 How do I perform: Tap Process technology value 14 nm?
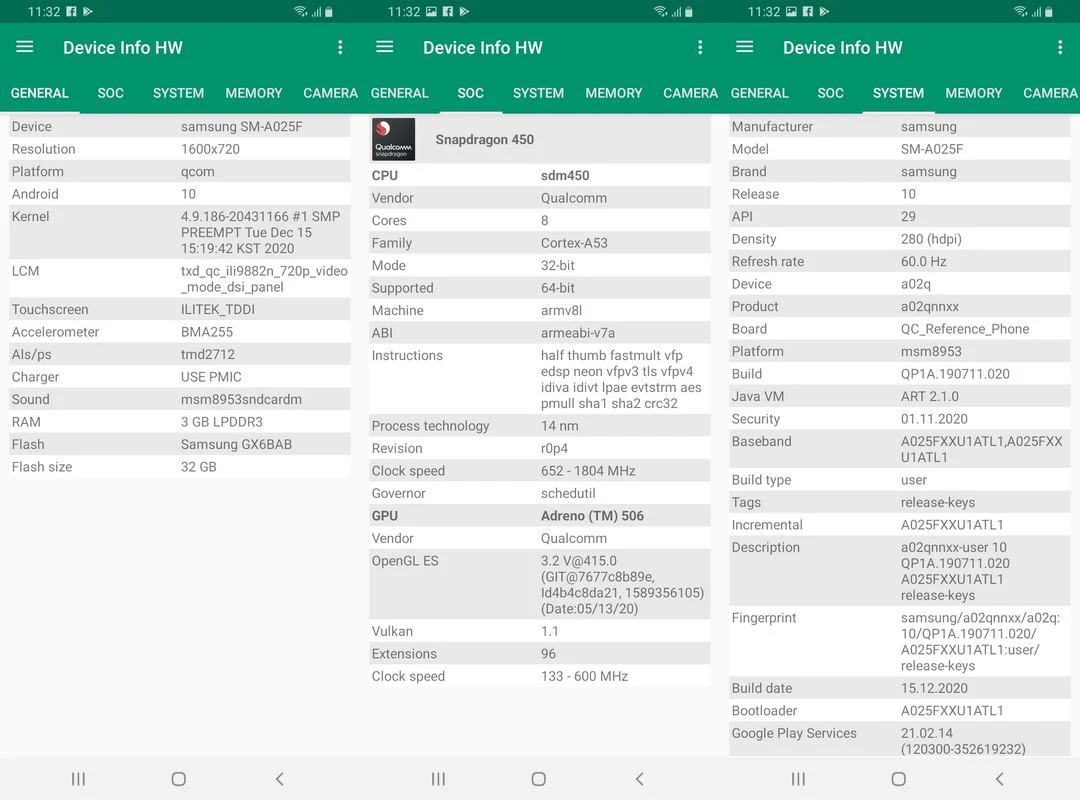tap(559, 426)
